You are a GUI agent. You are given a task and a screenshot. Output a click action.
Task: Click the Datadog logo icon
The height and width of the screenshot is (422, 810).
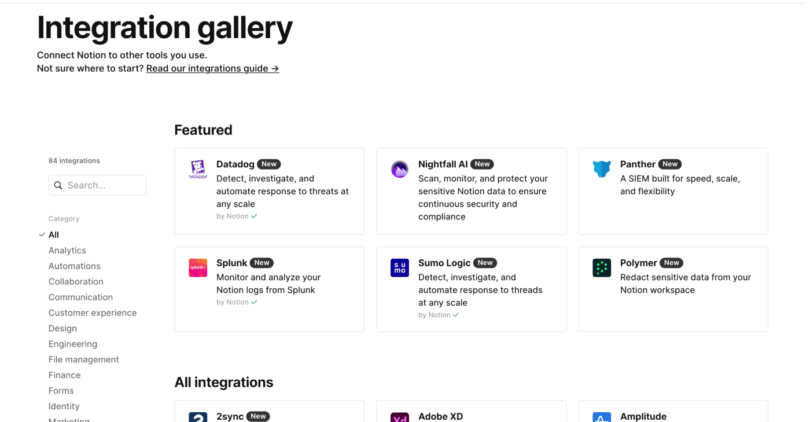pyautogui.click(x=198, y=169)
